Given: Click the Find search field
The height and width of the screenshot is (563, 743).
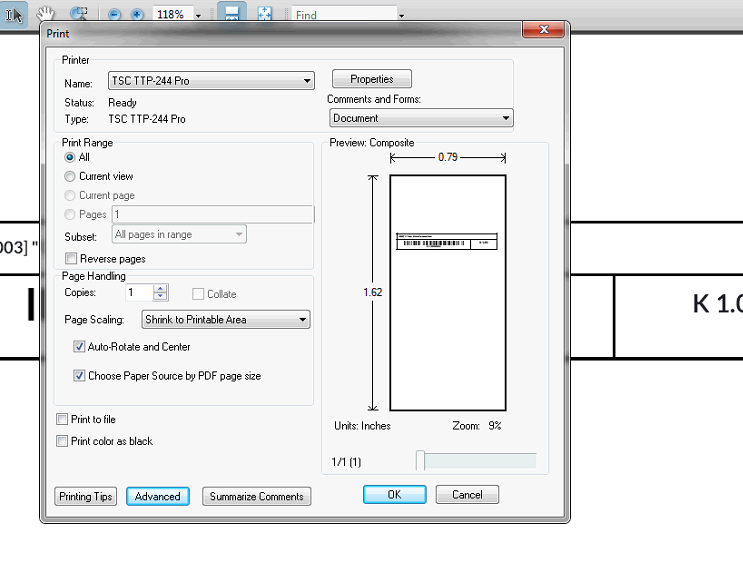Looking at the screenshot, I should coord(344,15).
